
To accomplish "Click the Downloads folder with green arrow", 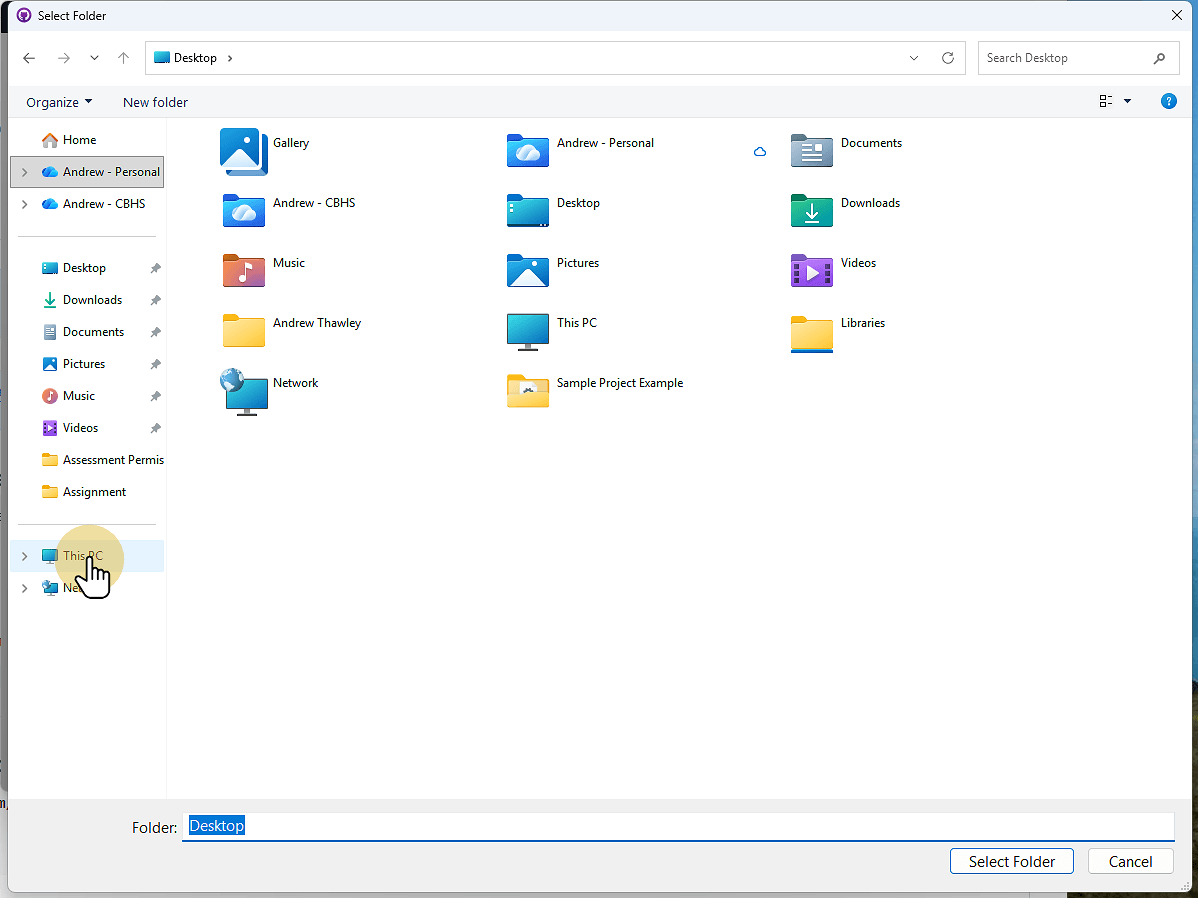I will click(811, 210).
